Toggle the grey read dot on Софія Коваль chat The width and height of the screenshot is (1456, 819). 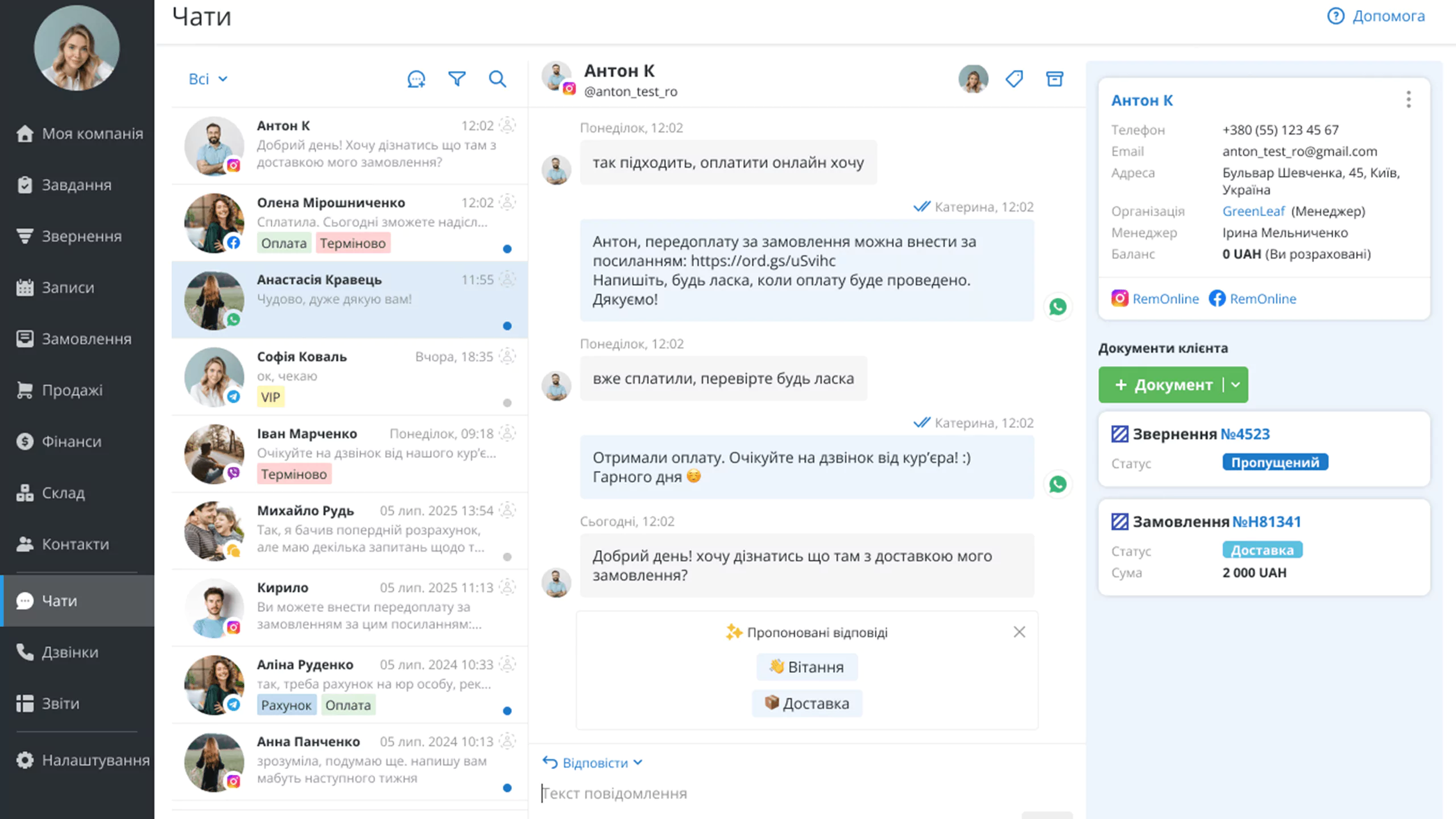click(507, 403)
